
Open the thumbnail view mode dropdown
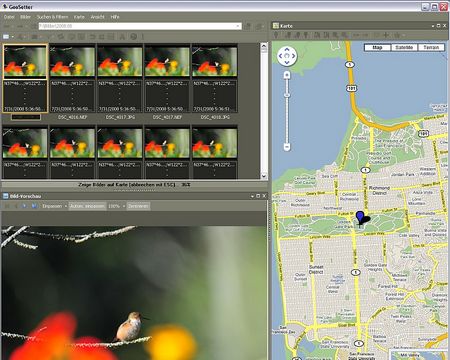tap(13, 37)
